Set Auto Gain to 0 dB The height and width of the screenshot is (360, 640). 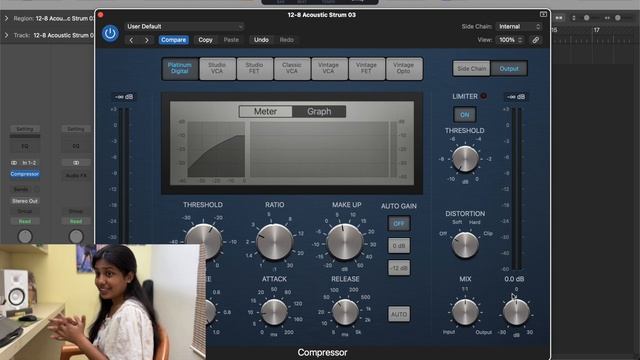coord(399,246)
